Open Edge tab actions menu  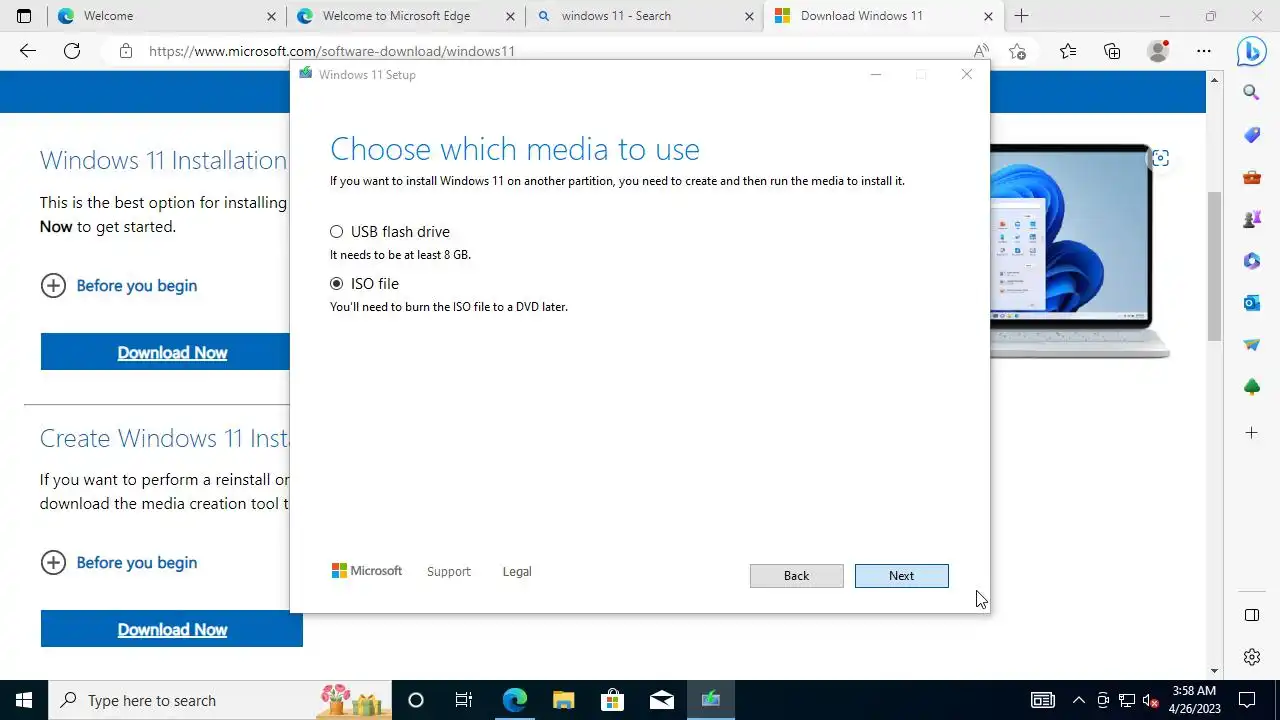point(24,16)
